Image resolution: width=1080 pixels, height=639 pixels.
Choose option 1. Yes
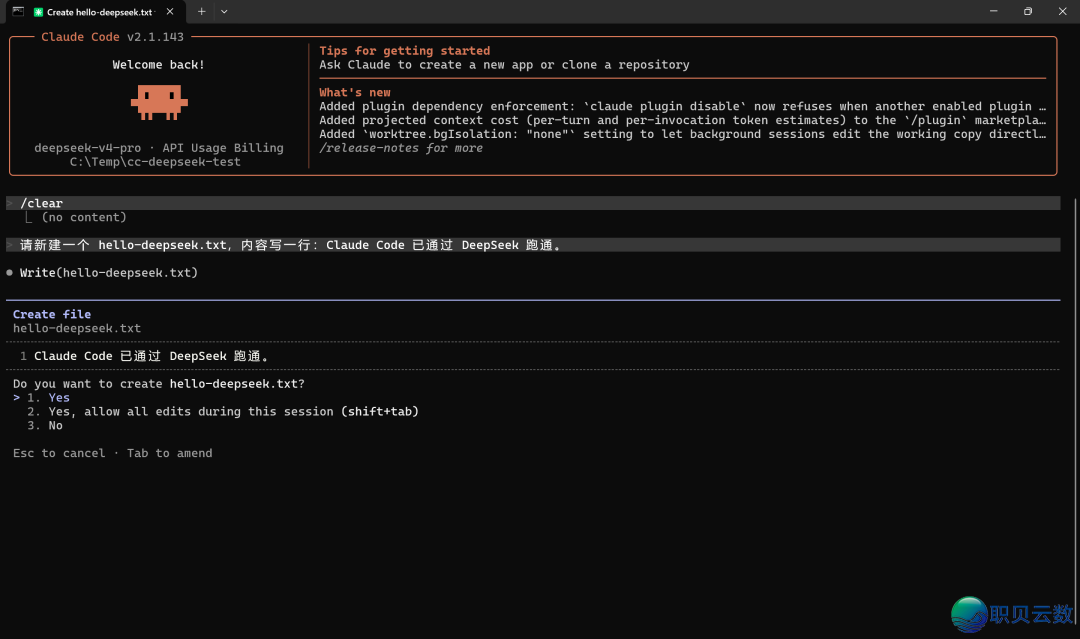tap(48, 397)
